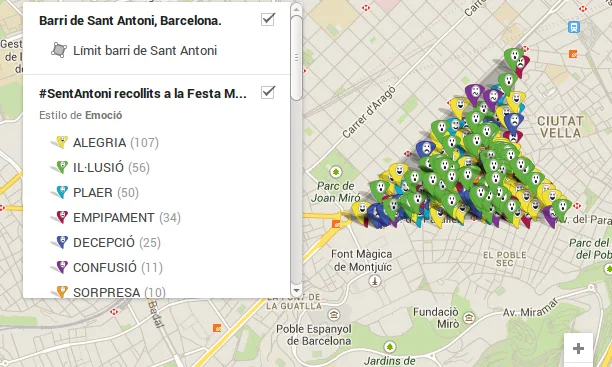The width and height of the screenshot is (612, 367).
Task: Uncheck the Barri de Sant Antoni layer checkbox
Action: [268, 19]
